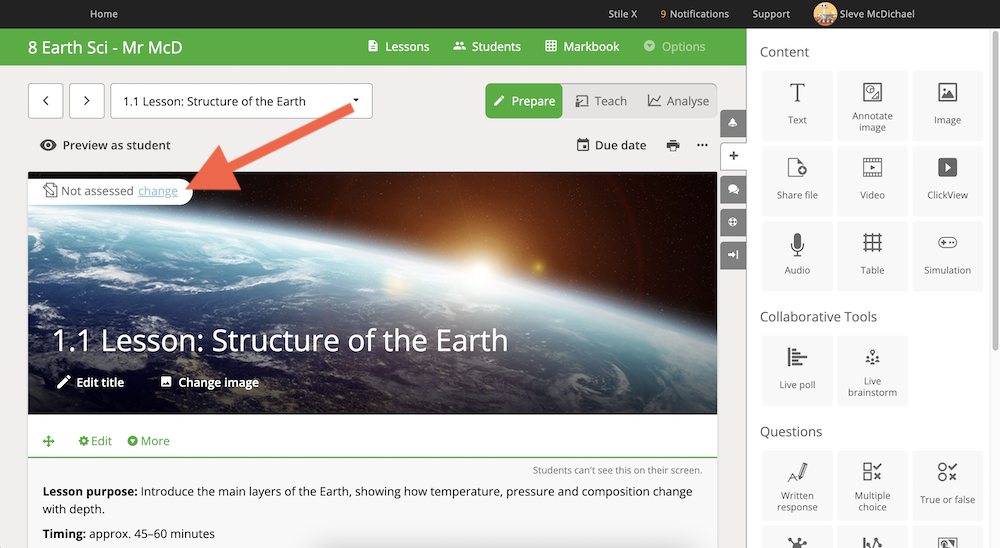The image size is (1000, 548).
Task: Switch to Analyse mode
Action: click(x=678, y=101)
